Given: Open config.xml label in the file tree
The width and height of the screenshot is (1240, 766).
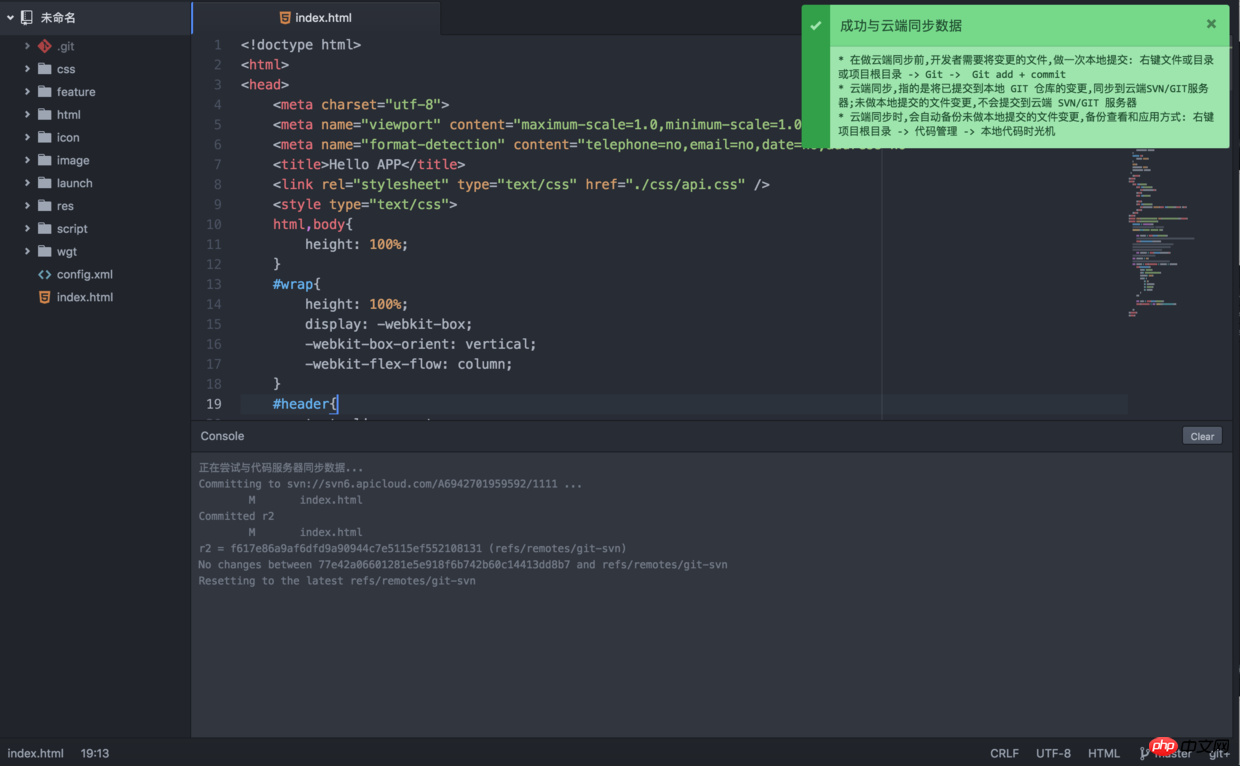Looking at the screenshot, I should [x=85, y=274].
